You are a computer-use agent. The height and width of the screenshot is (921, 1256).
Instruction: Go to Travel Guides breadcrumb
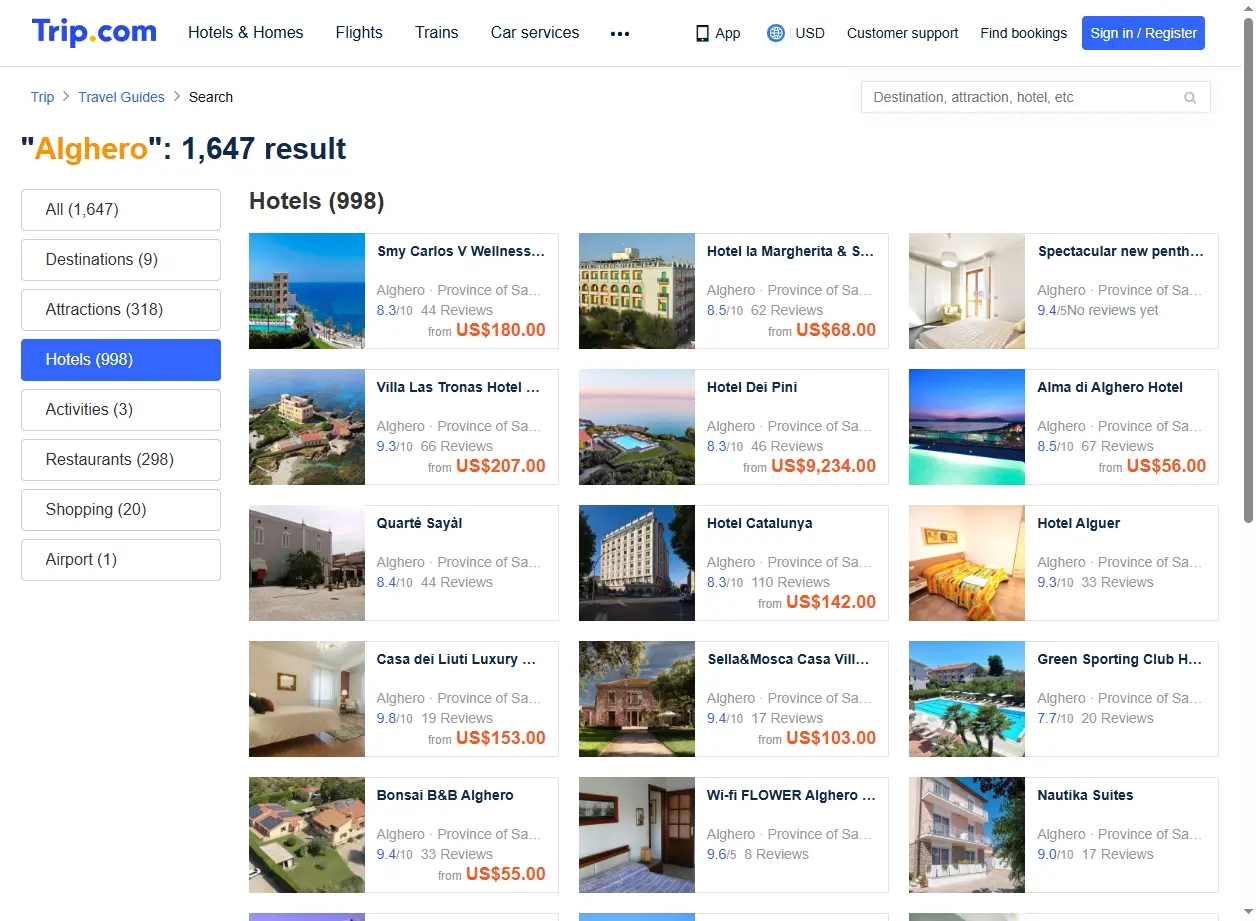[x=122, y=97]
